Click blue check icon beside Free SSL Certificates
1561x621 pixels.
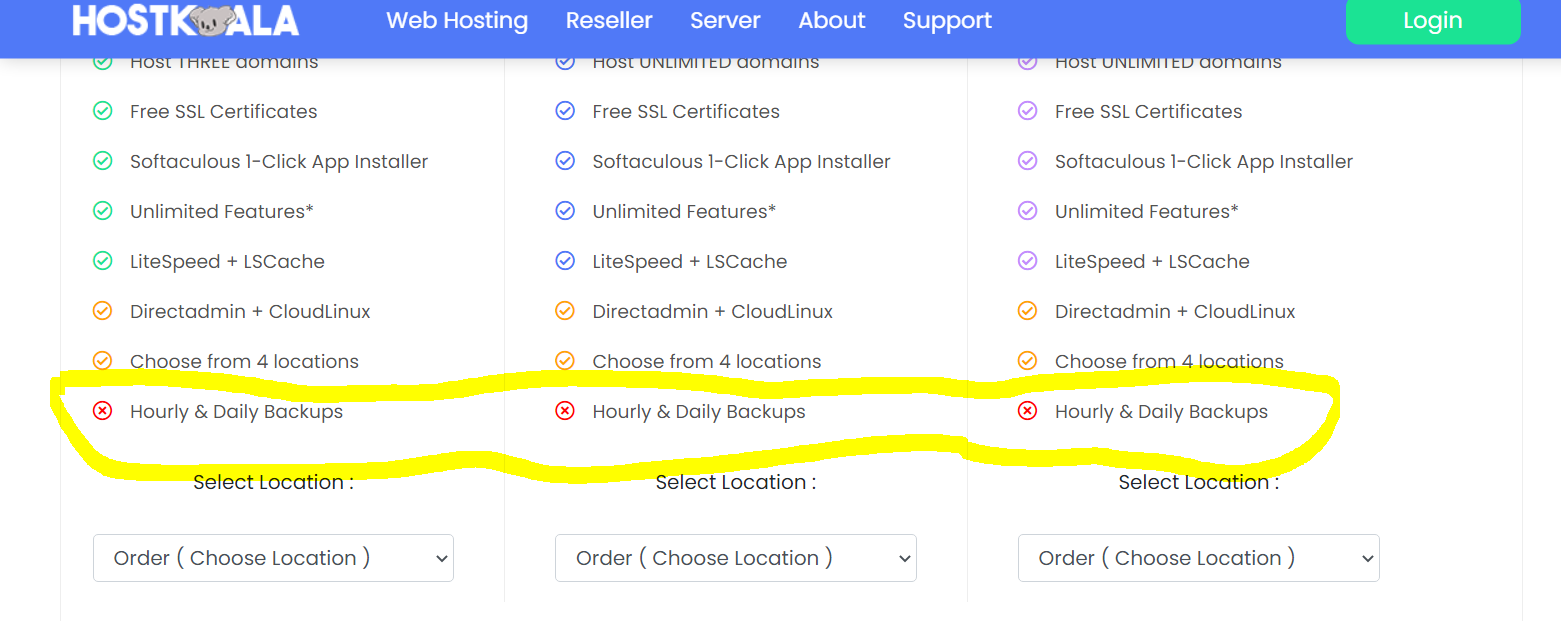tap(565, 111)
